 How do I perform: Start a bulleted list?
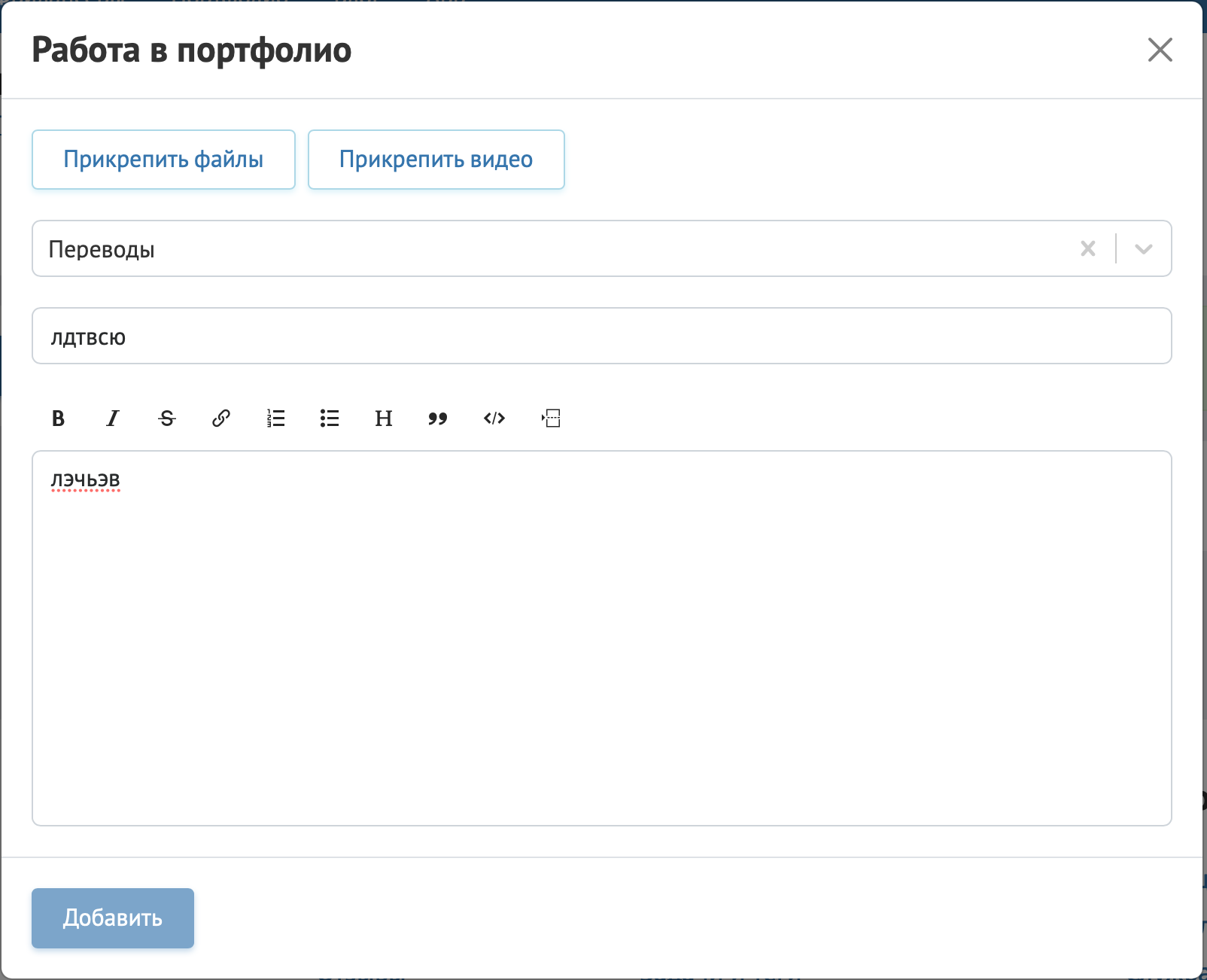pyautogui.click(x=330, y=418)
